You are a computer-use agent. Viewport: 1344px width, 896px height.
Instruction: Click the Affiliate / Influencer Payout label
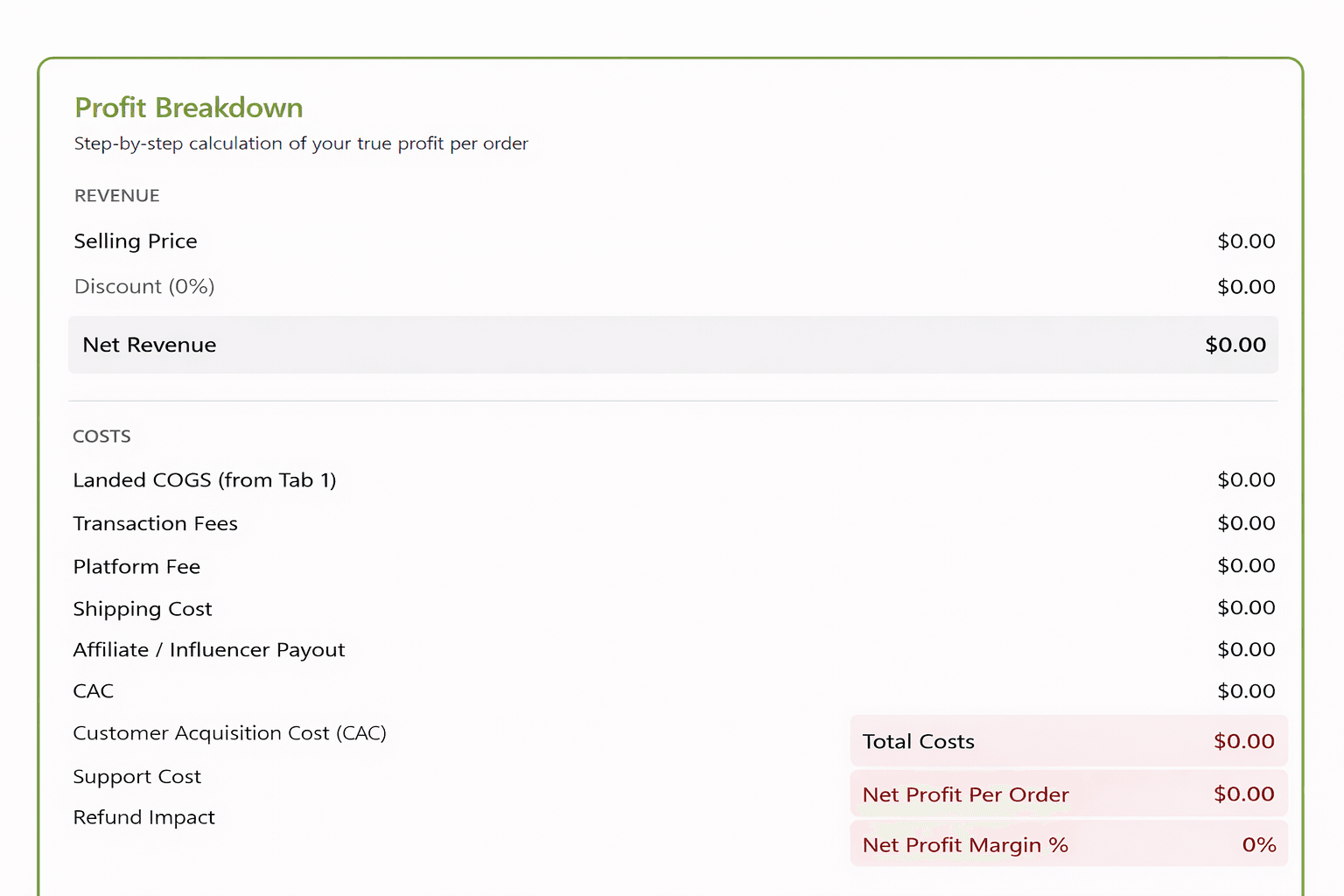coord(208,649)
